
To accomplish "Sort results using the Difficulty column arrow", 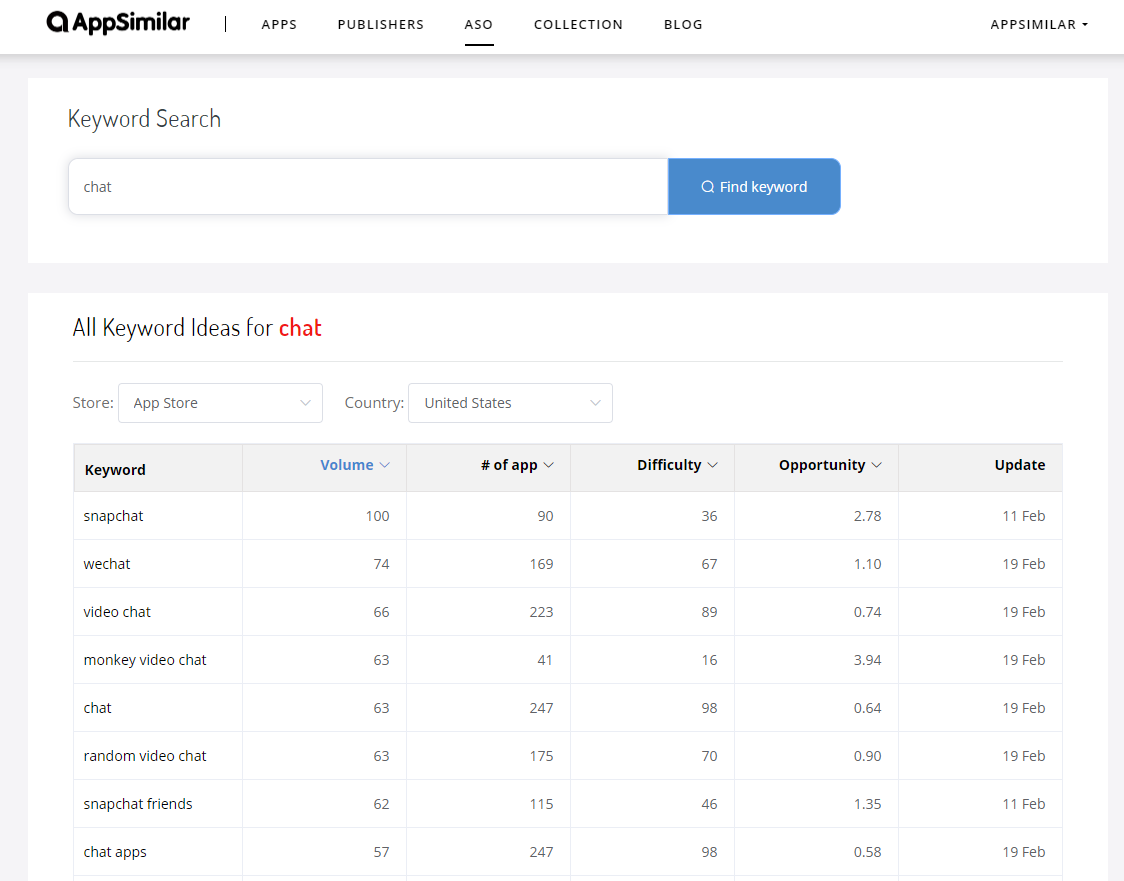I will click(x=711, y=464).
